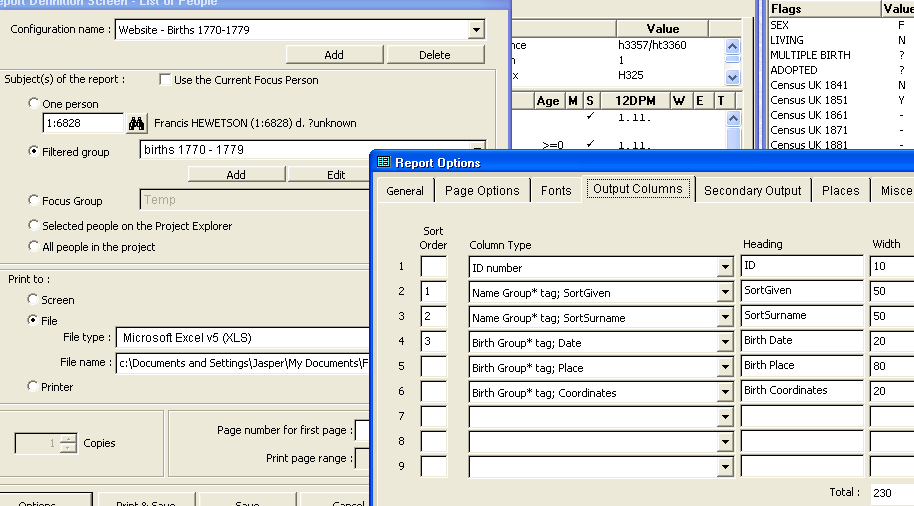
Task: Click Add button under Configuration name
Action: coord(334,55)
